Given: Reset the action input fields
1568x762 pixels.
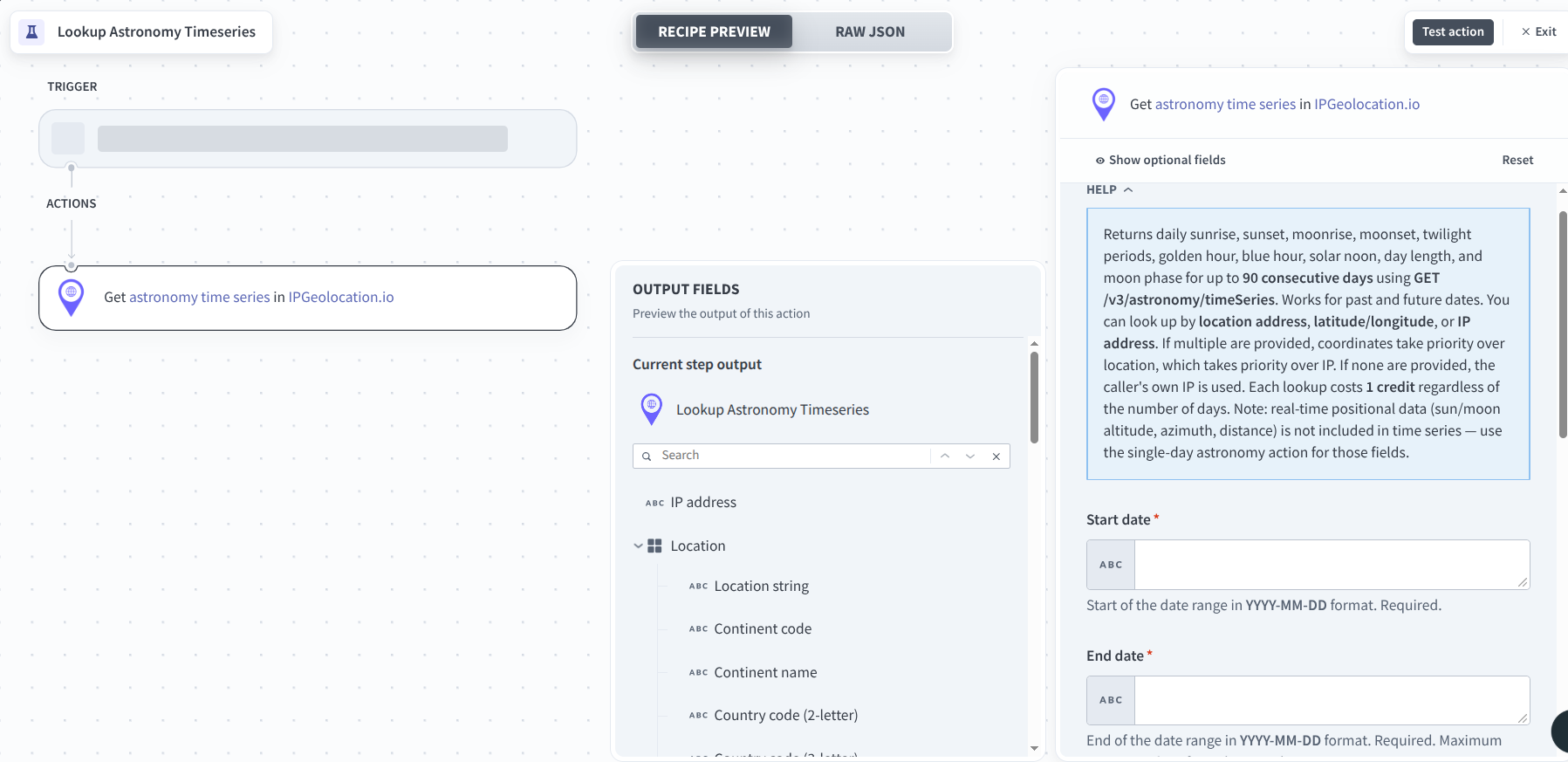Looking at the screenshot, I should point(1517,160).
